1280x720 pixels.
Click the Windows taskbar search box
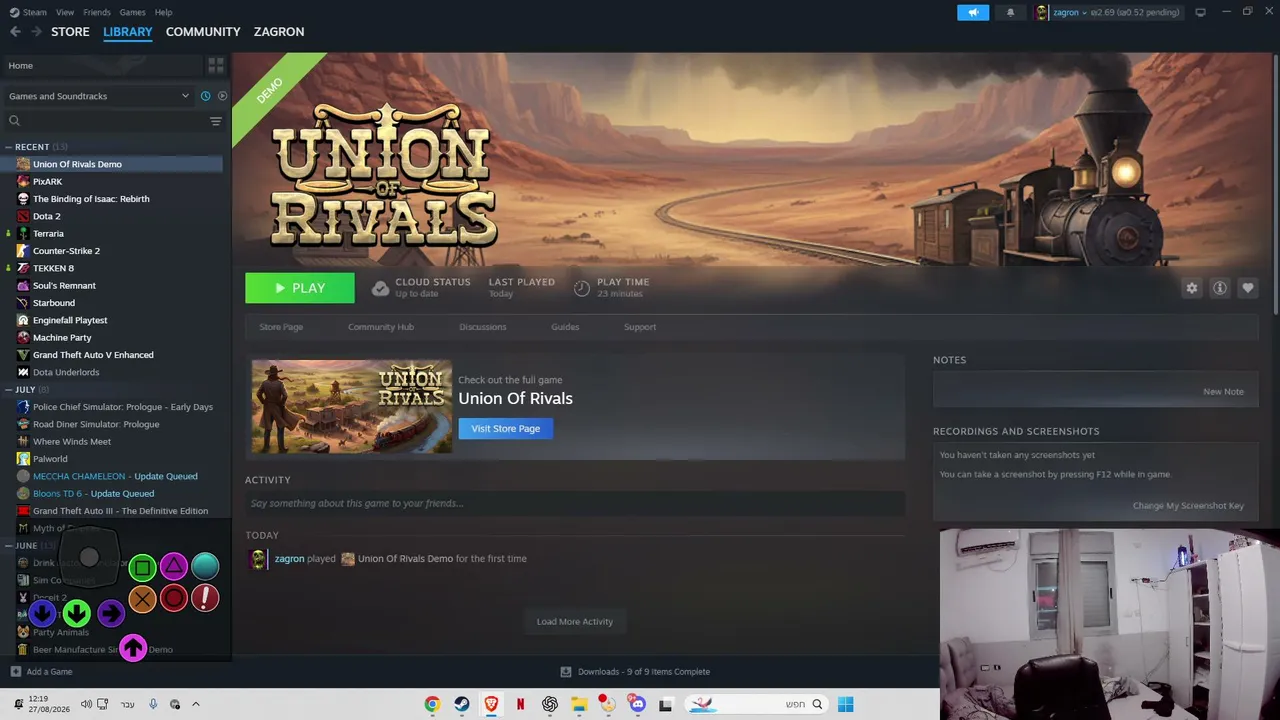click(x=758, y=704)
